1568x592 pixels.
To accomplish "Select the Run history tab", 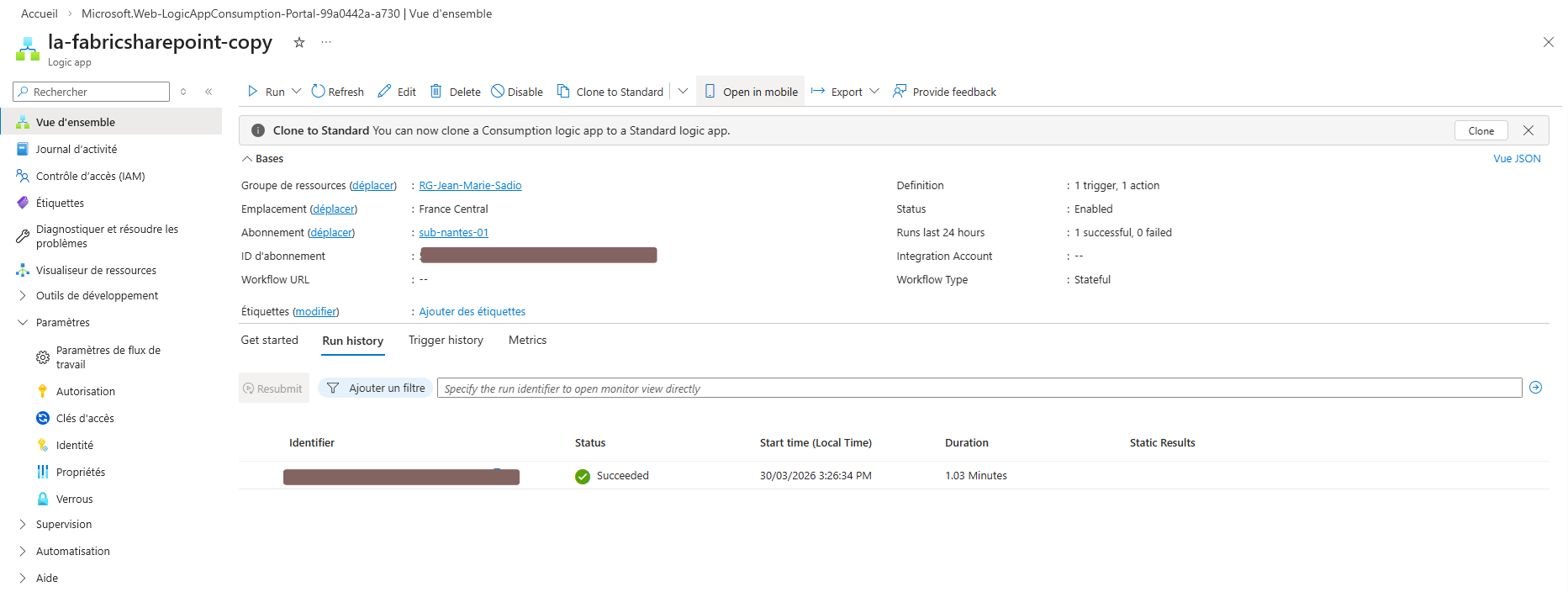I will coord(352,341).
